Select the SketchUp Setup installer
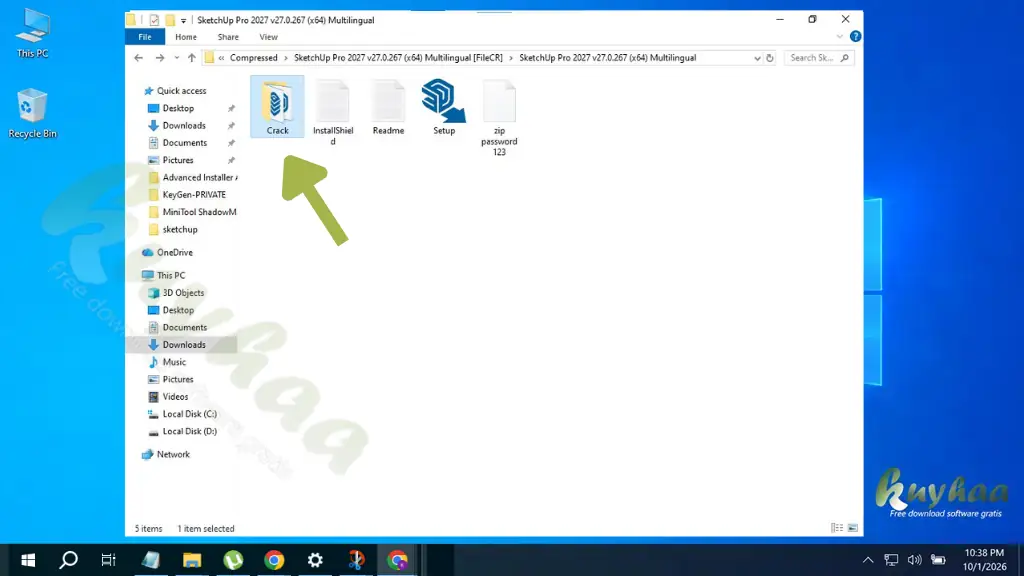Image resolution: width=1024 pixels, height=576 pixels. pos(444,106)
